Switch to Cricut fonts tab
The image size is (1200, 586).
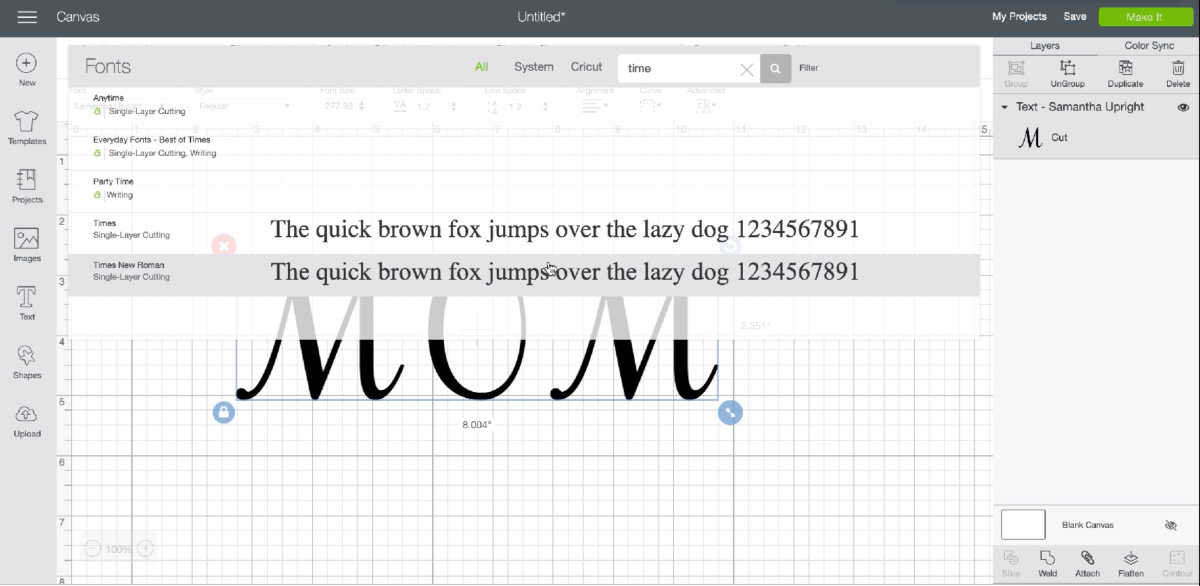tap(587, 67)
